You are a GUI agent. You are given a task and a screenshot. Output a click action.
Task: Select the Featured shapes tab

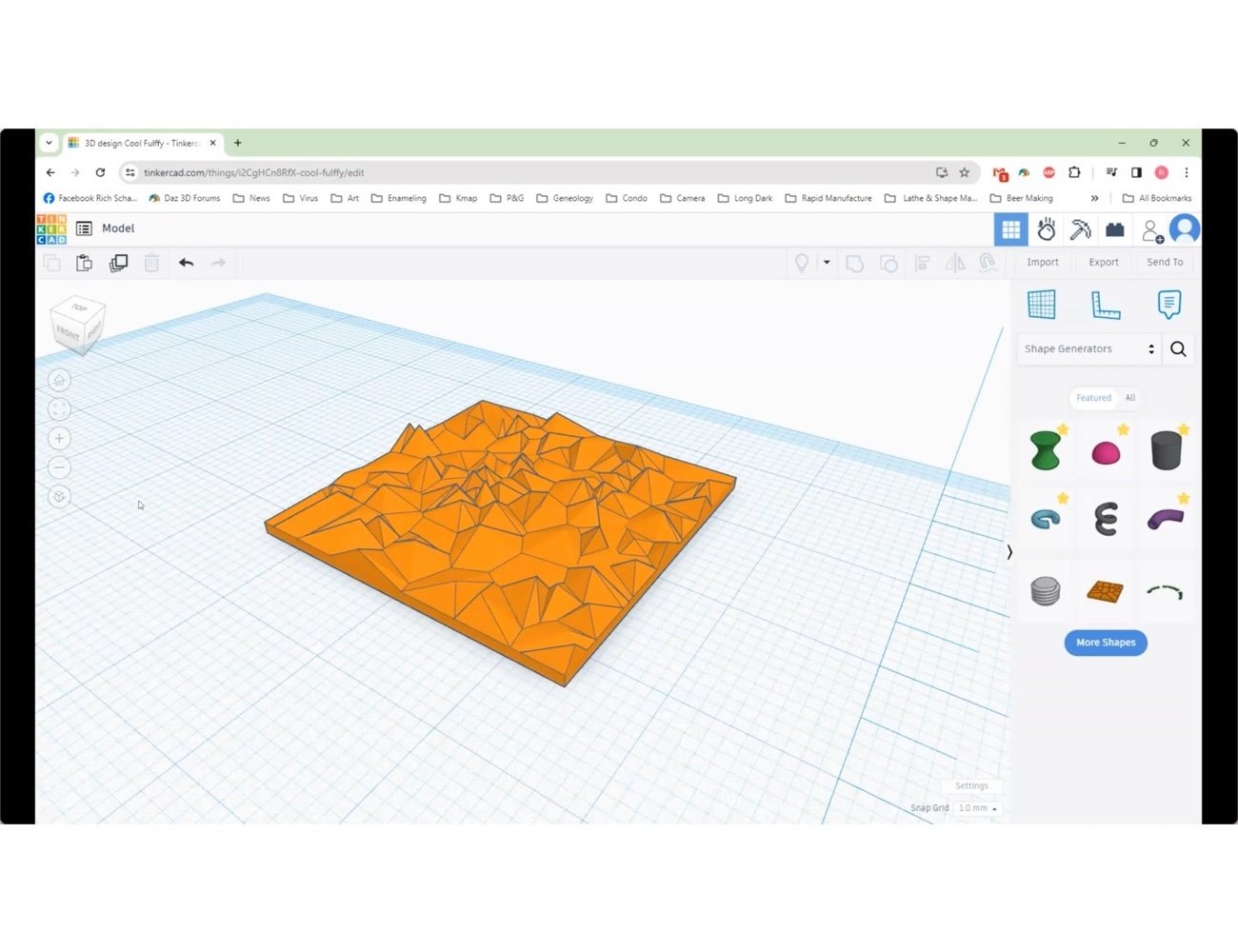1092,398
